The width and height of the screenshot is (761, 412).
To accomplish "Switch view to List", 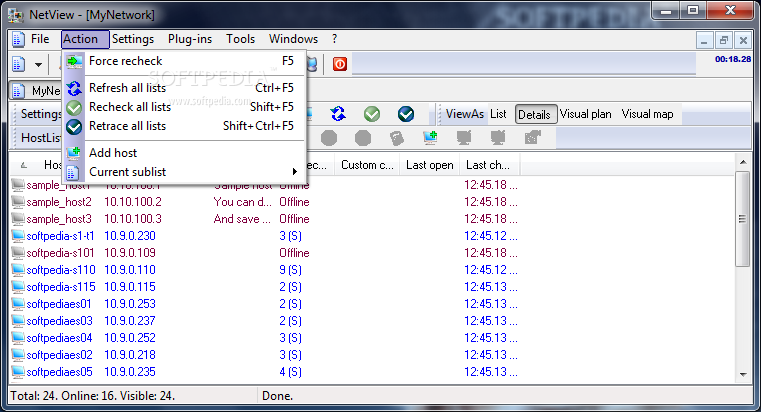I will pos(498,114).
